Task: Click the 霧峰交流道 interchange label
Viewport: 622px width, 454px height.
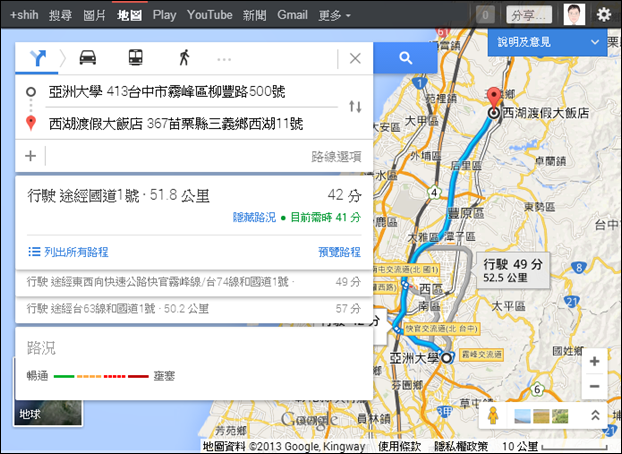Action: (x=482, y=354)
